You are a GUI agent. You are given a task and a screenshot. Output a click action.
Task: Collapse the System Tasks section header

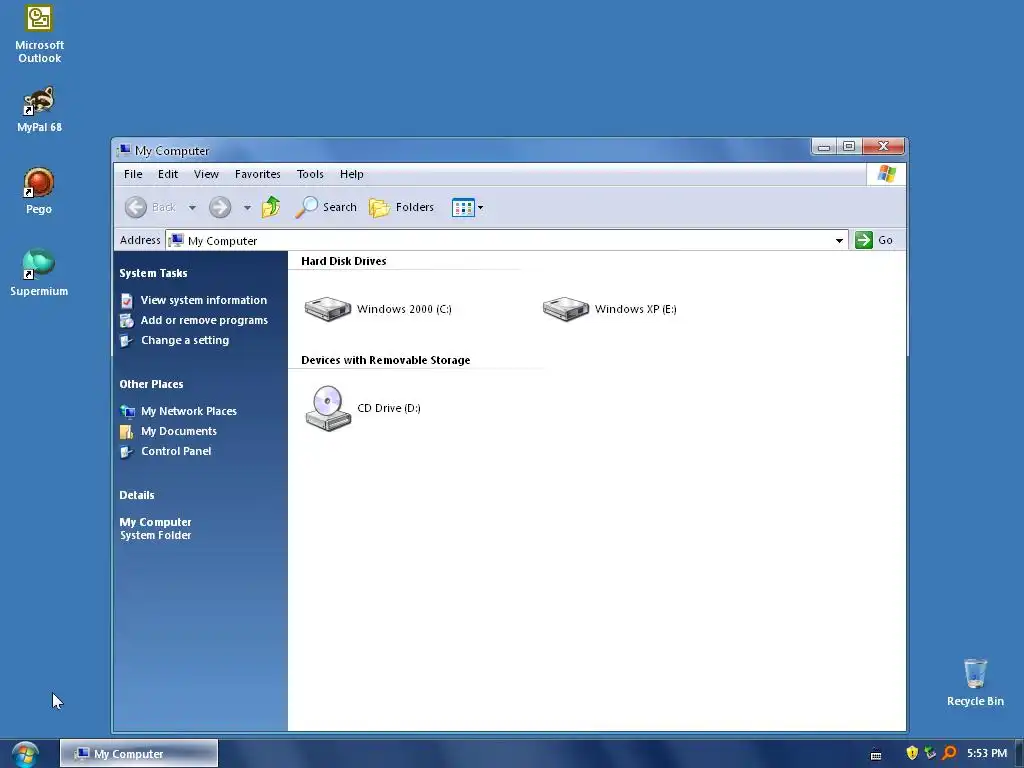tap(153, 273)
